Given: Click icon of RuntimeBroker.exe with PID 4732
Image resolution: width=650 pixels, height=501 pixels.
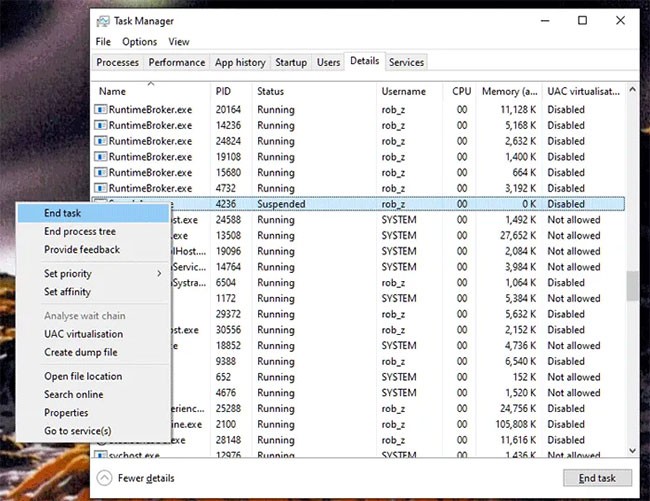Looking at the screenshot, I should 100,188.
